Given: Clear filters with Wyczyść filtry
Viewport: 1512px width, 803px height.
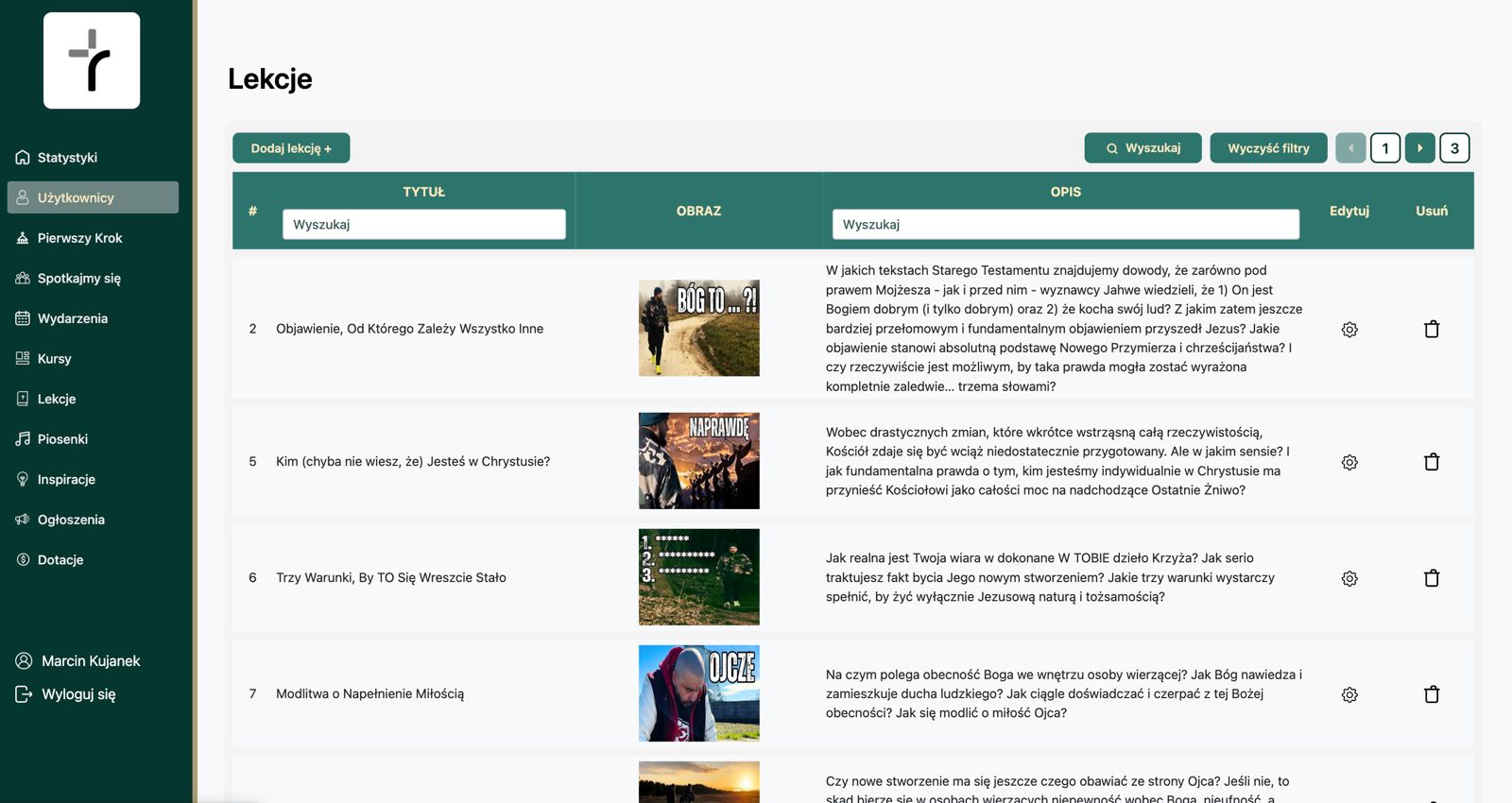Looking at the screenshot, I should tap(1268, 148).
